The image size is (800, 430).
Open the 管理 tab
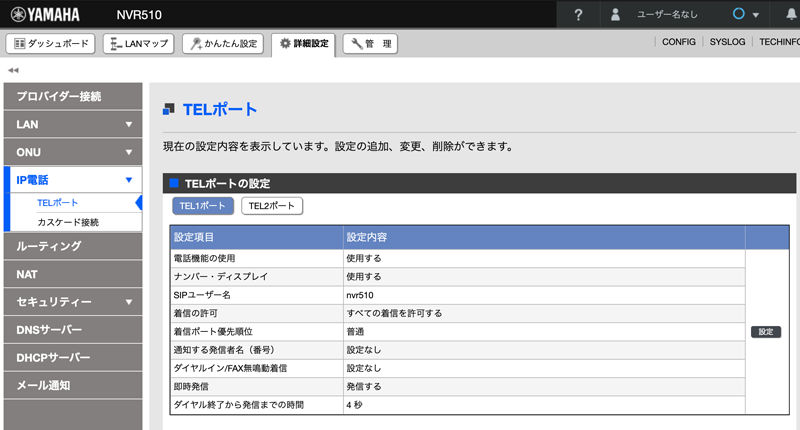pos(370,43)
